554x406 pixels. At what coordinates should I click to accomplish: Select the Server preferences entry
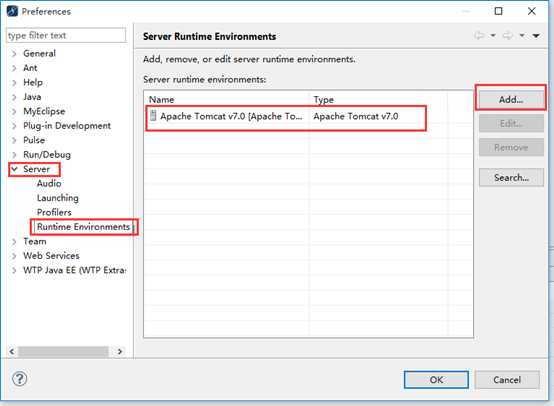coord(36,169)
